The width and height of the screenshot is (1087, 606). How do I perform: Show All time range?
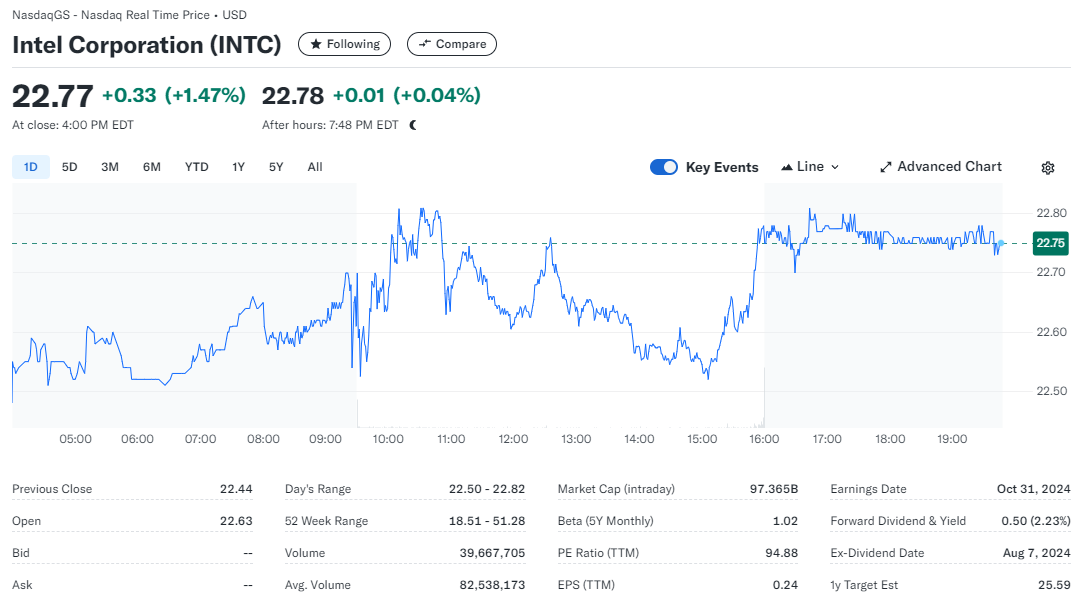[x=315, y=167]
